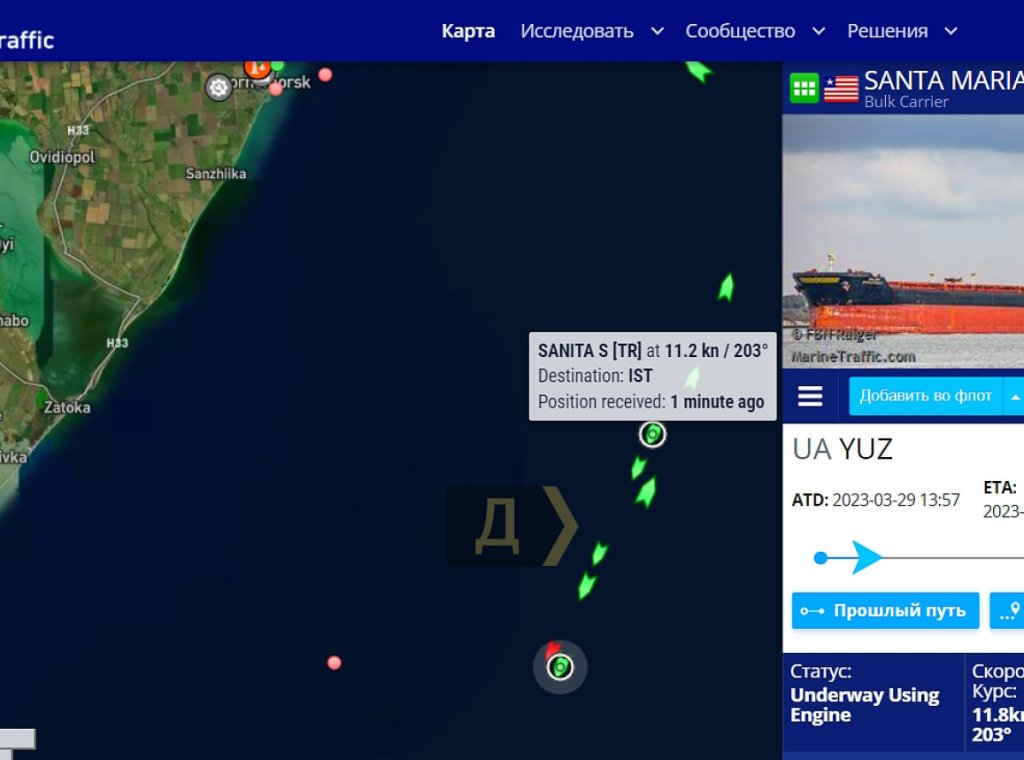The image size is (1024, 760).
Task: Select the pink dot marker south of Zatoka
Action: [334, 663]
